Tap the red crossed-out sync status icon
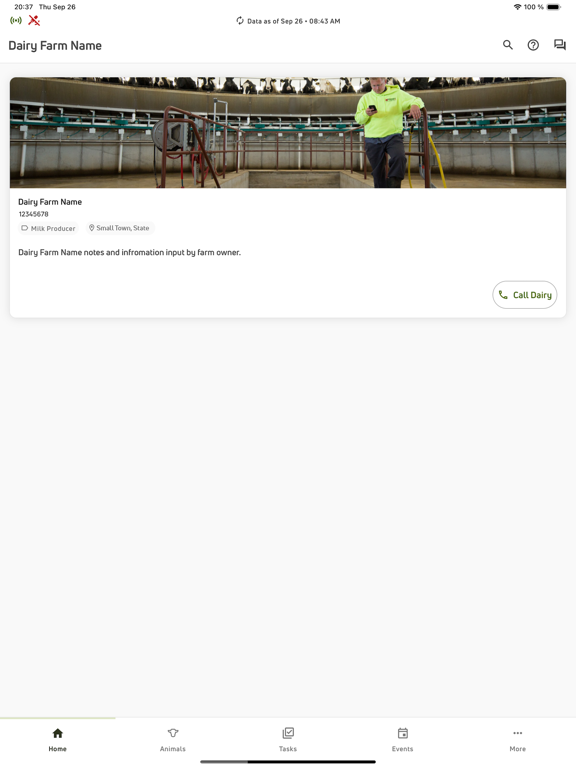This screenshot has height=768, width=576. tap(34, 21)
